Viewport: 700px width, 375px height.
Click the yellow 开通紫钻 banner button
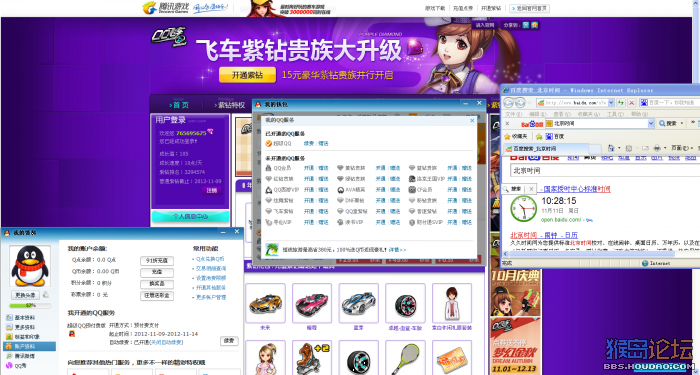[x=247, y=75]
